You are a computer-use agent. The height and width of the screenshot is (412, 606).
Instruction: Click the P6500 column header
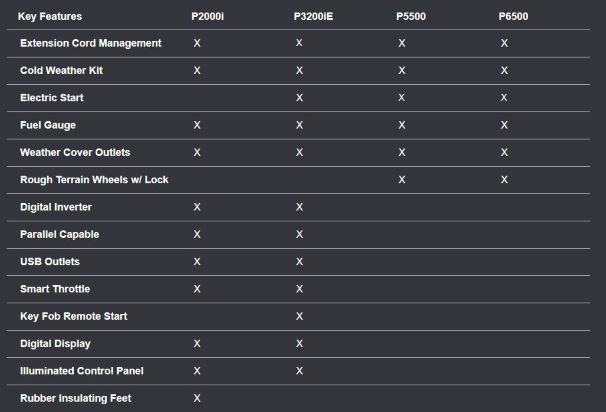(x=514, y=17)
